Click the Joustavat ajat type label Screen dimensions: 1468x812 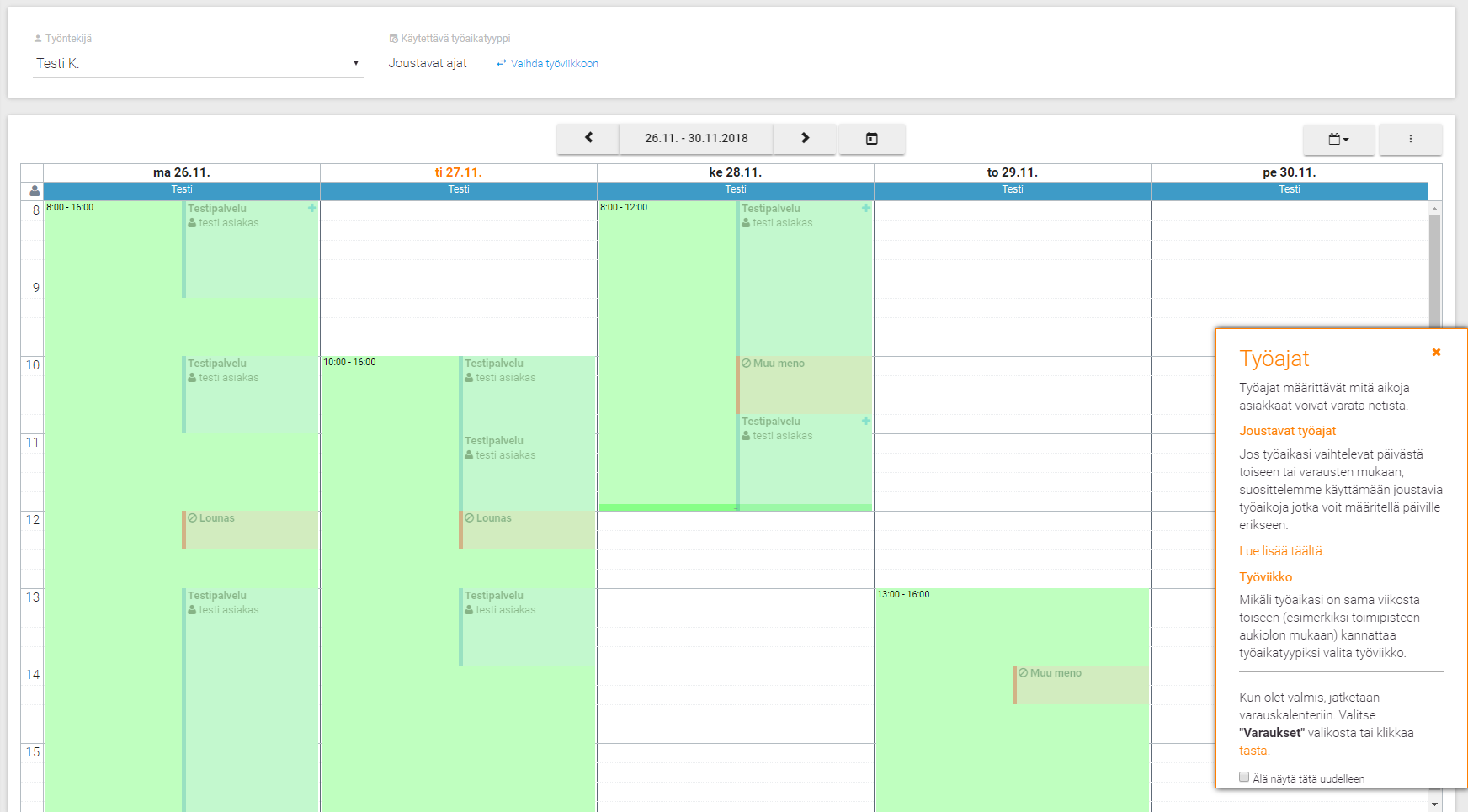[x=428, y=63]
